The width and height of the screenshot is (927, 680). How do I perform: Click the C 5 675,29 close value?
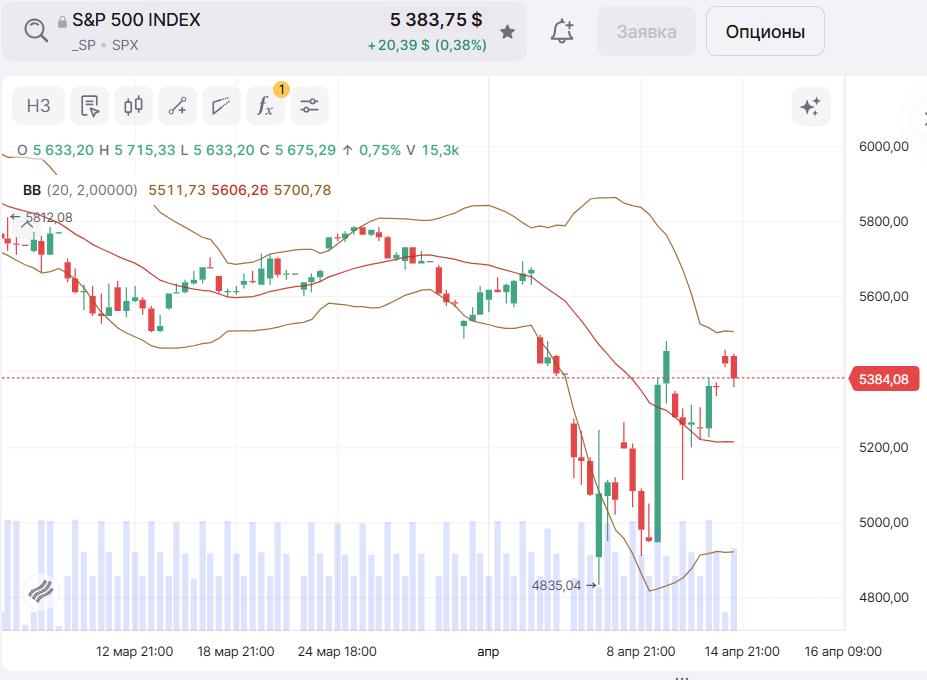298,150
